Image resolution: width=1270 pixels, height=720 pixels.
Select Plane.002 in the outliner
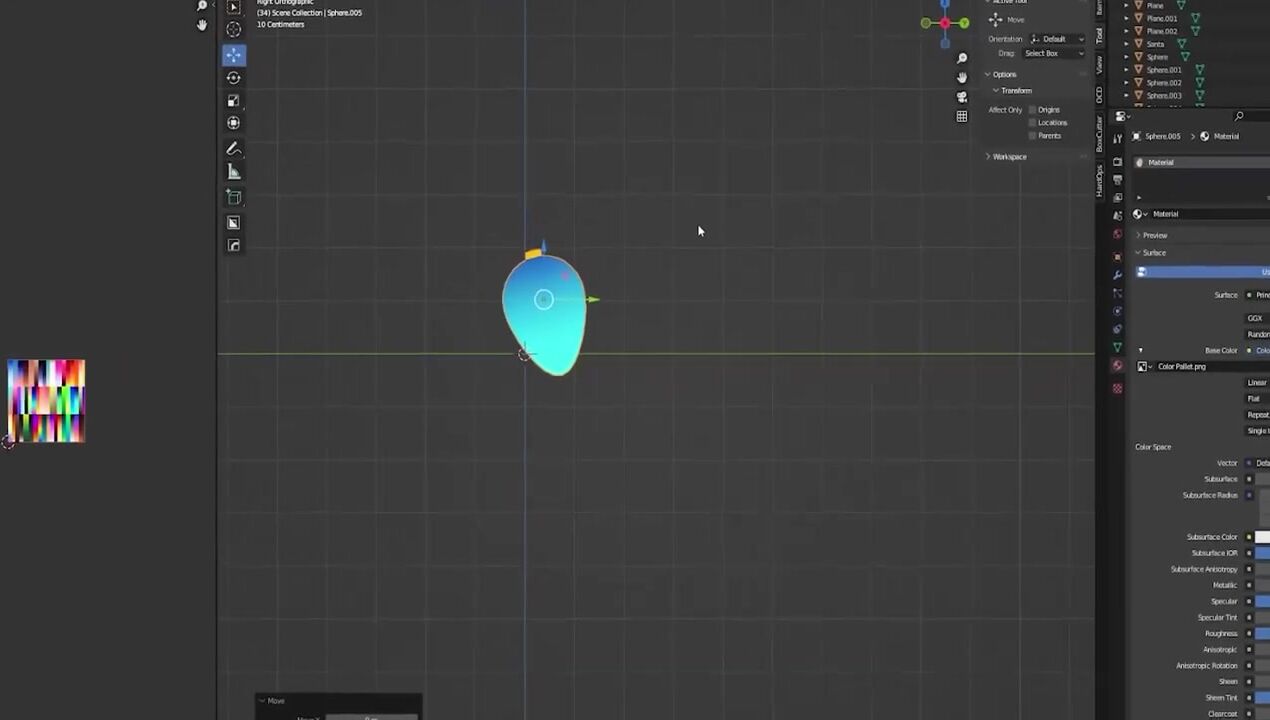tap(1162, 31)
